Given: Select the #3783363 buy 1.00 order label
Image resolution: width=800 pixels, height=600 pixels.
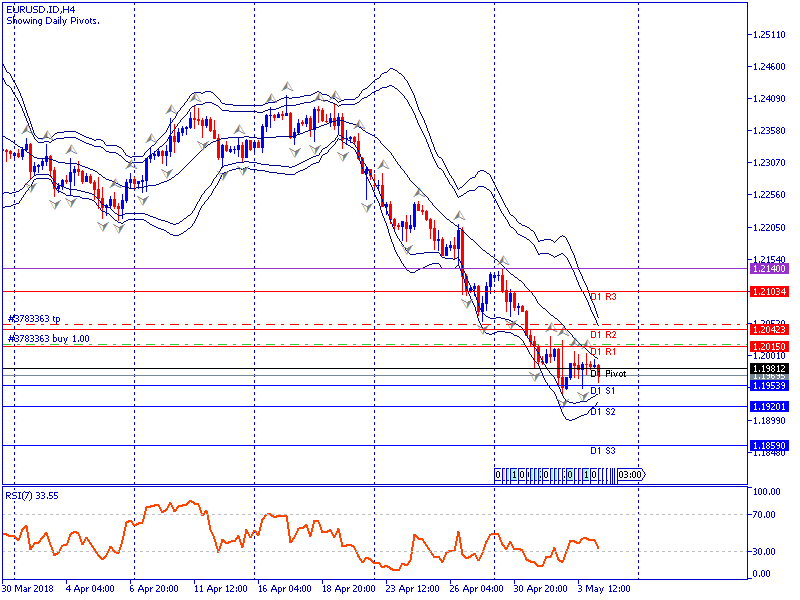Looking at the screenshot, I should (x=49, y=338).
